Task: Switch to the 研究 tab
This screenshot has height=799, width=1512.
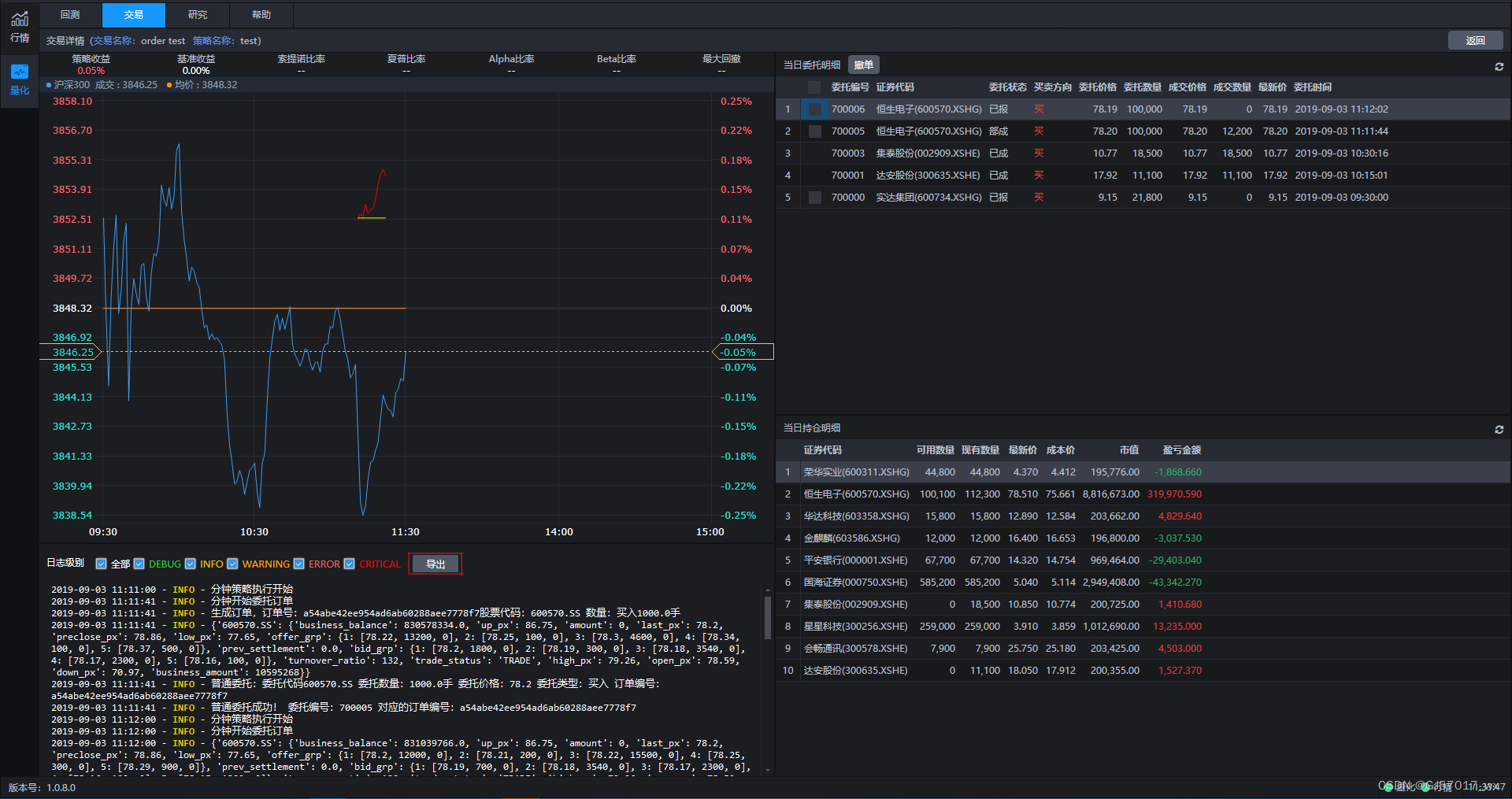Action: (197, 14)
